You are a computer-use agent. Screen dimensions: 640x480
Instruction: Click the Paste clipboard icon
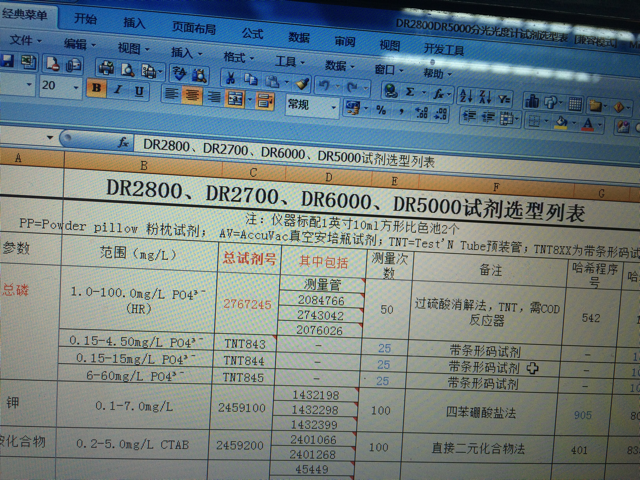coord(272,81)
